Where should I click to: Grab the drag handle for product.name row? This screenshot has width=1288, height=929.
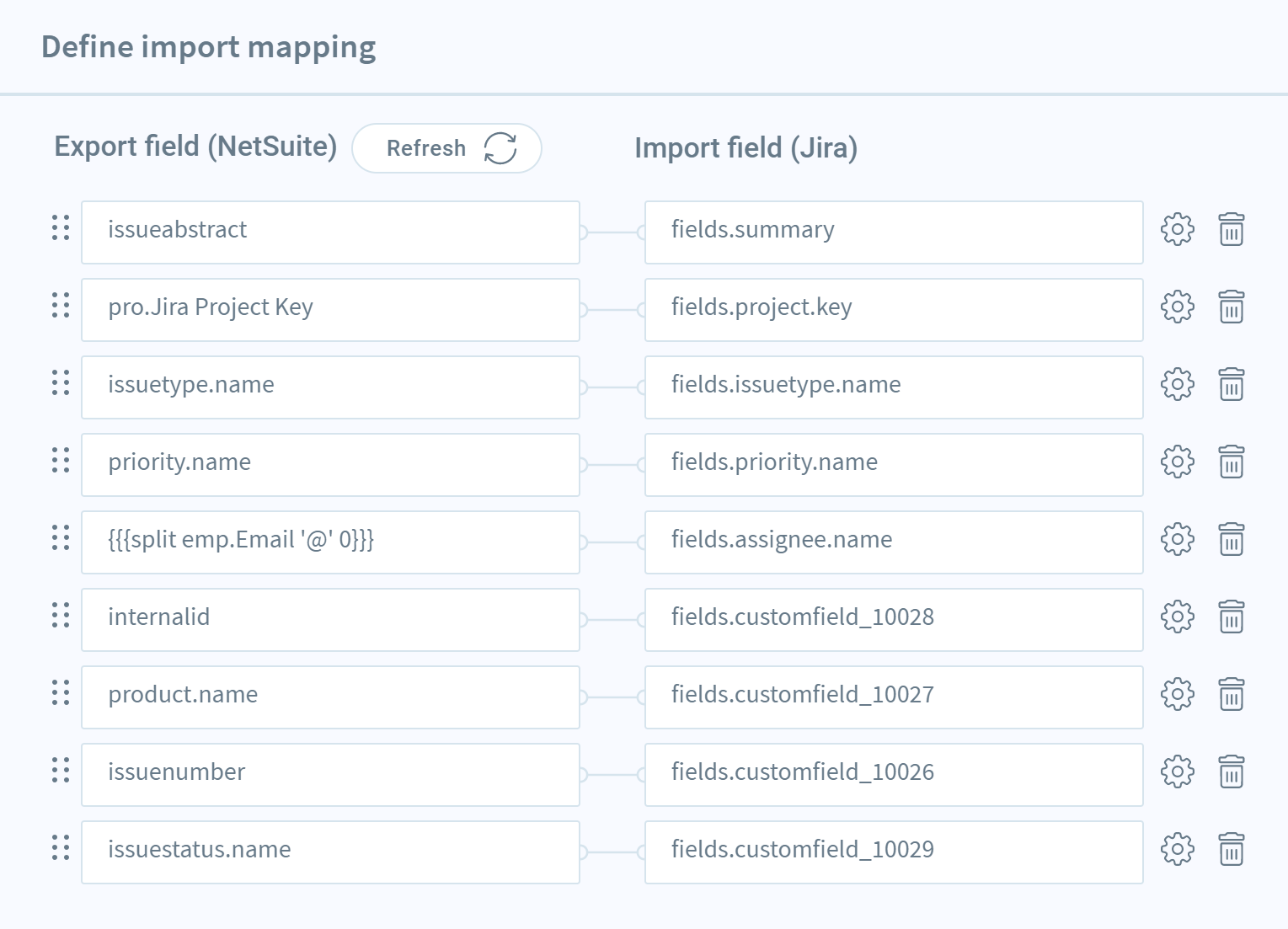61,692
